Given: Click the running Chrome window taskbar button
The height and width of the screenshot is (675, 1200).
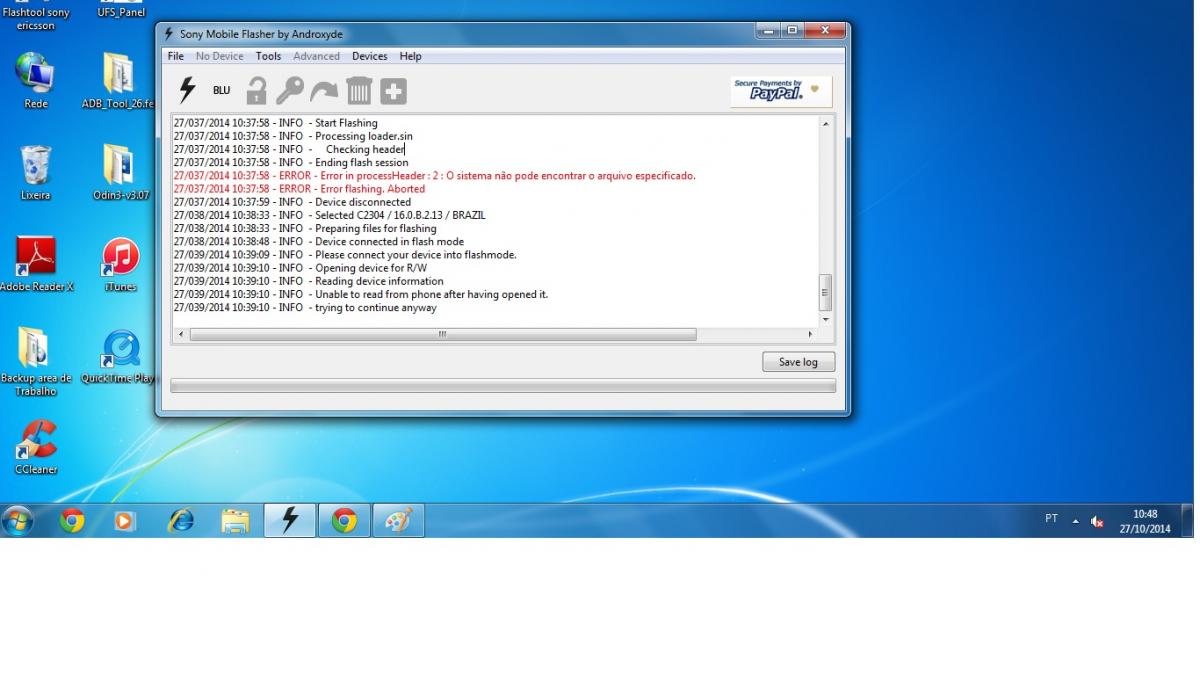Looking at the screenshot, I should (x=344, y=520).
